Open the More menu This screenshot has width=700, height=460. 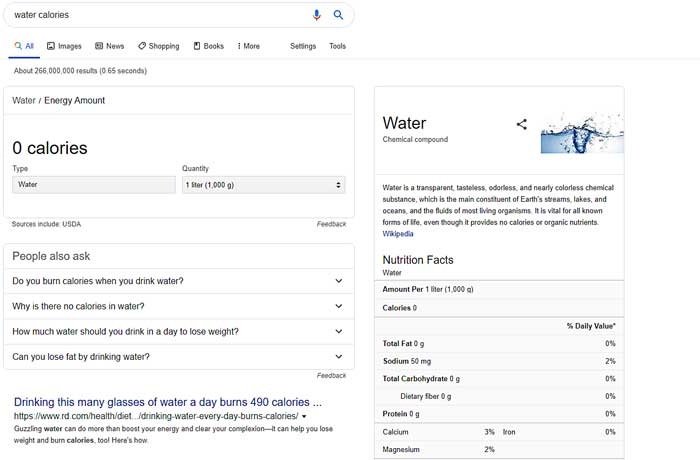click(x=248, y=46)
